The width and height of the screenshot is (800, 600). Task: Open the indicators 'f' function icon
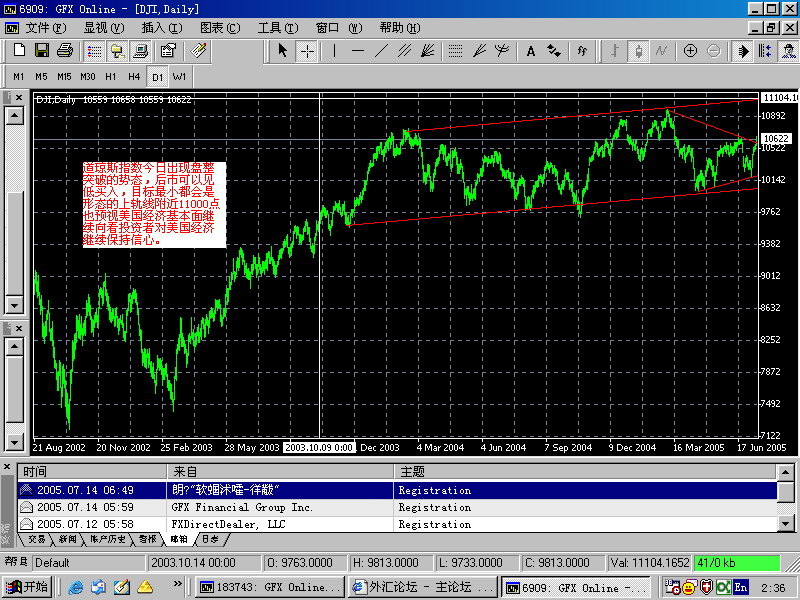pos(582,51)
